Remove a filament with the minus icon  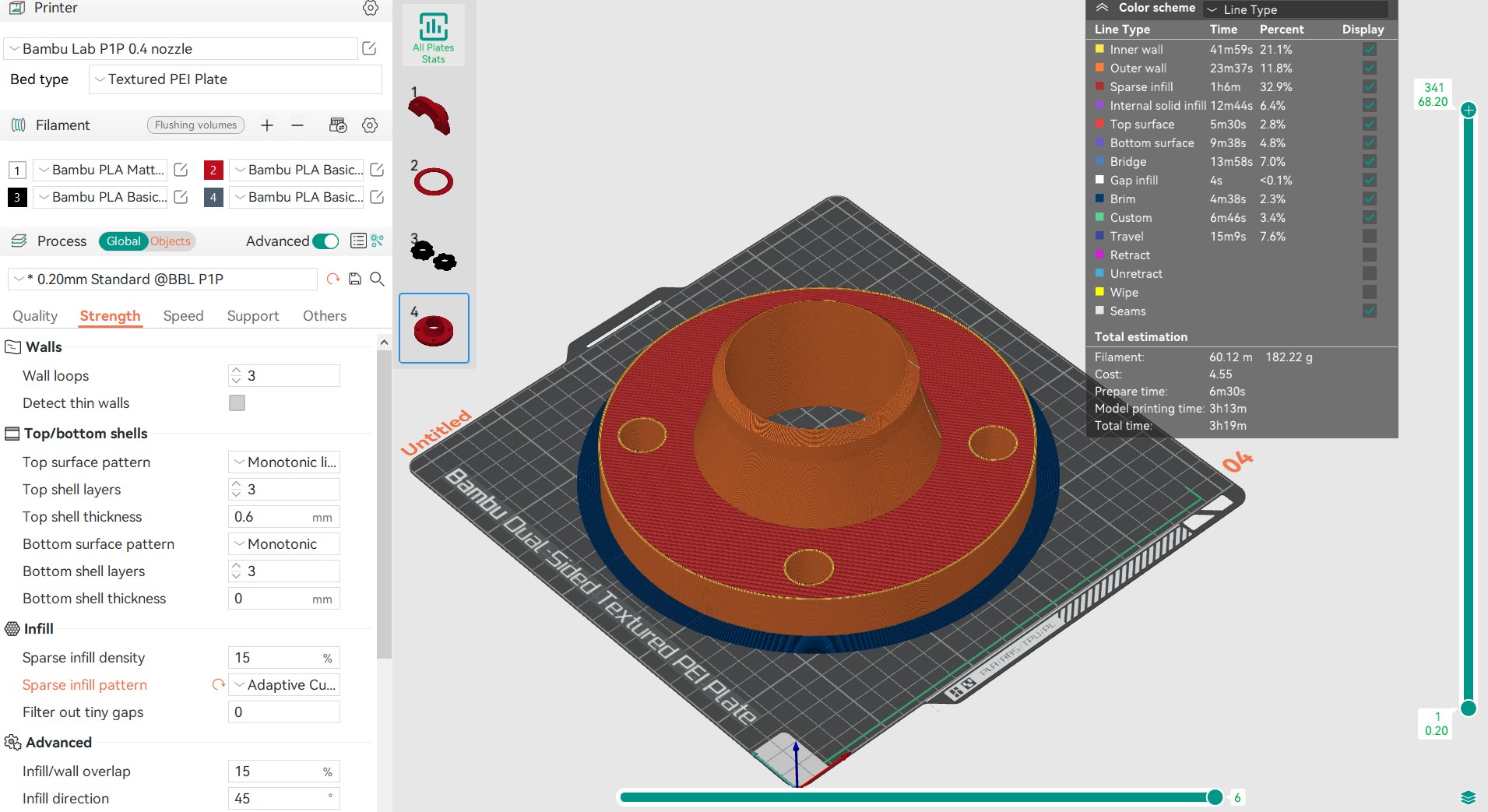297,125
